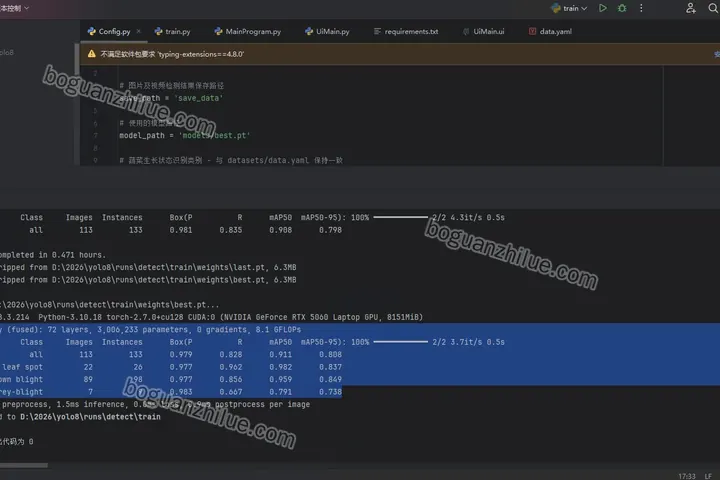Click the '72 layers, 3,006,233 parameters' line
The width and height of the screenshot is (720, 480).
coord(151,330)
